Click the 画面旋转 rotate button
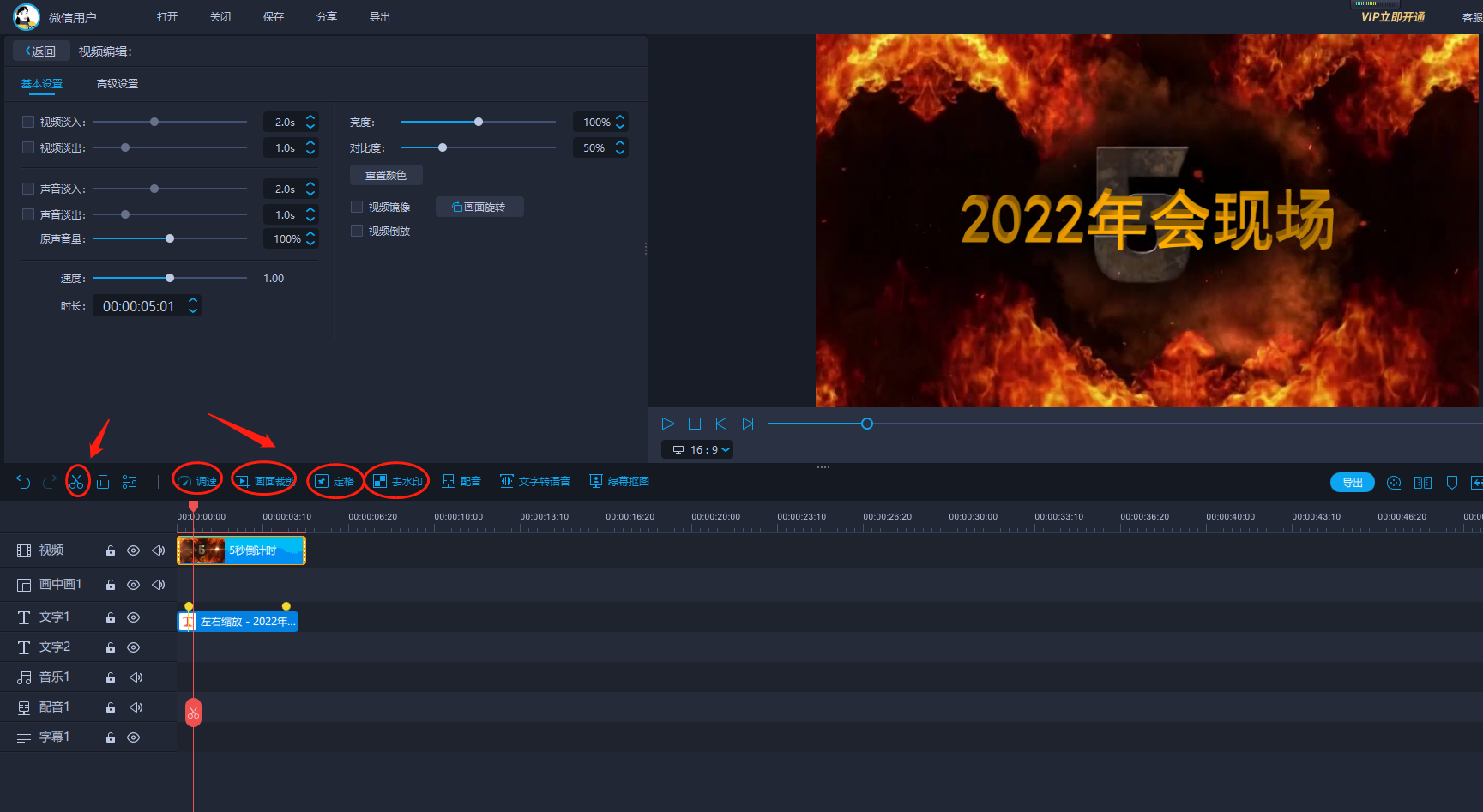1483x812 pixels. click(479, 207)
